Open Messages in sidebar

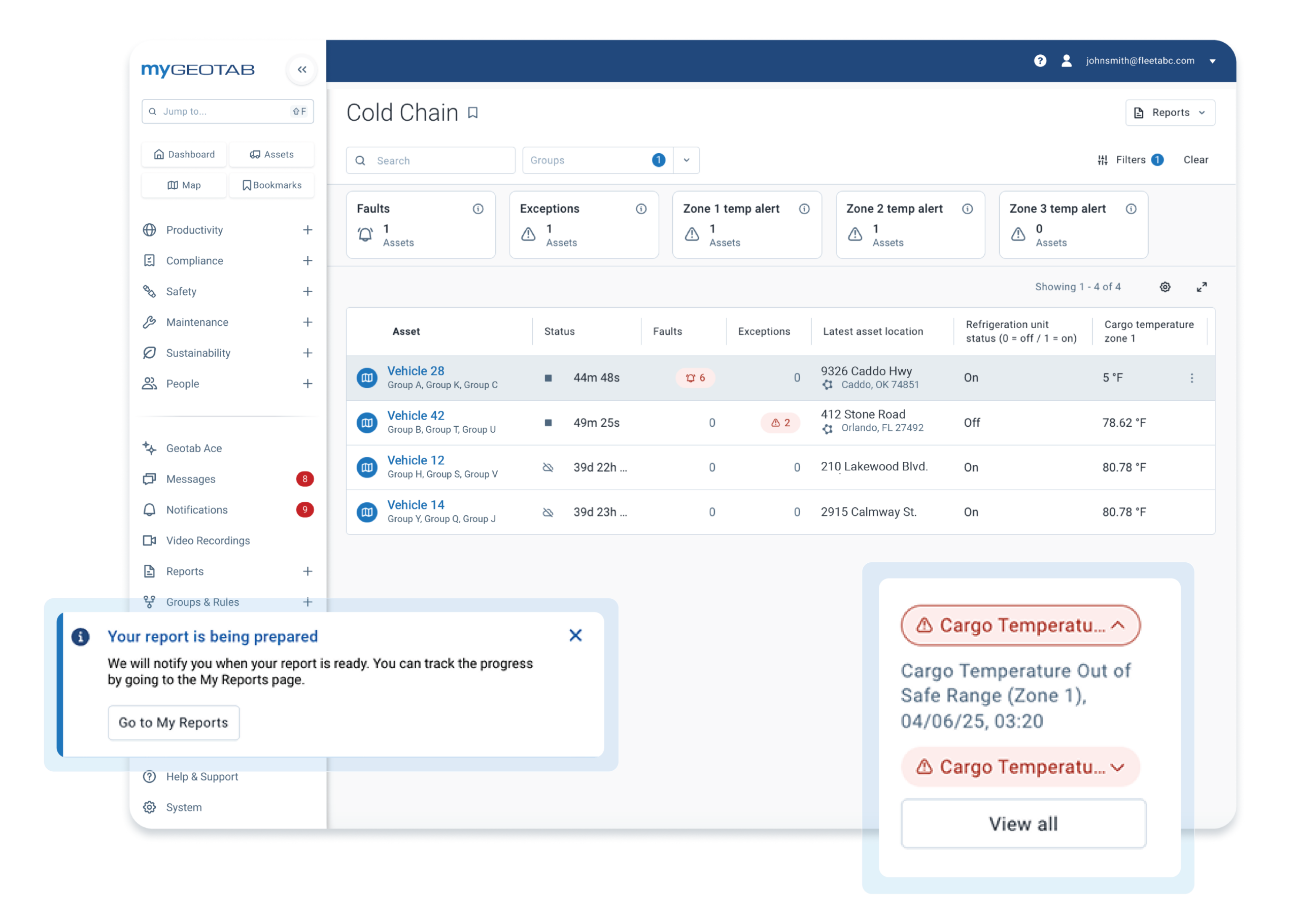tap(228, 479)
